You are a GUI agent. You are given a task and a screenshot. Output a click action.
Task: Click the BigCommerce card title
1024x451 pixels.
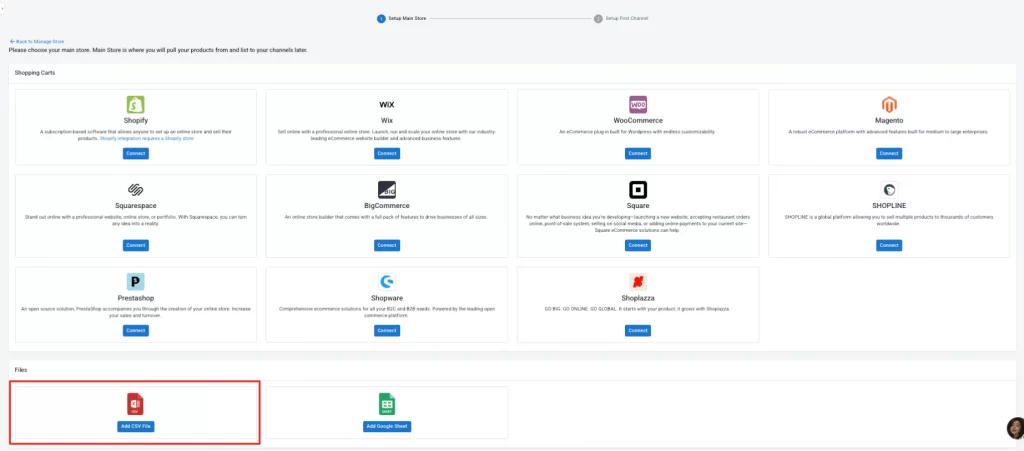(x=387, y=206)
